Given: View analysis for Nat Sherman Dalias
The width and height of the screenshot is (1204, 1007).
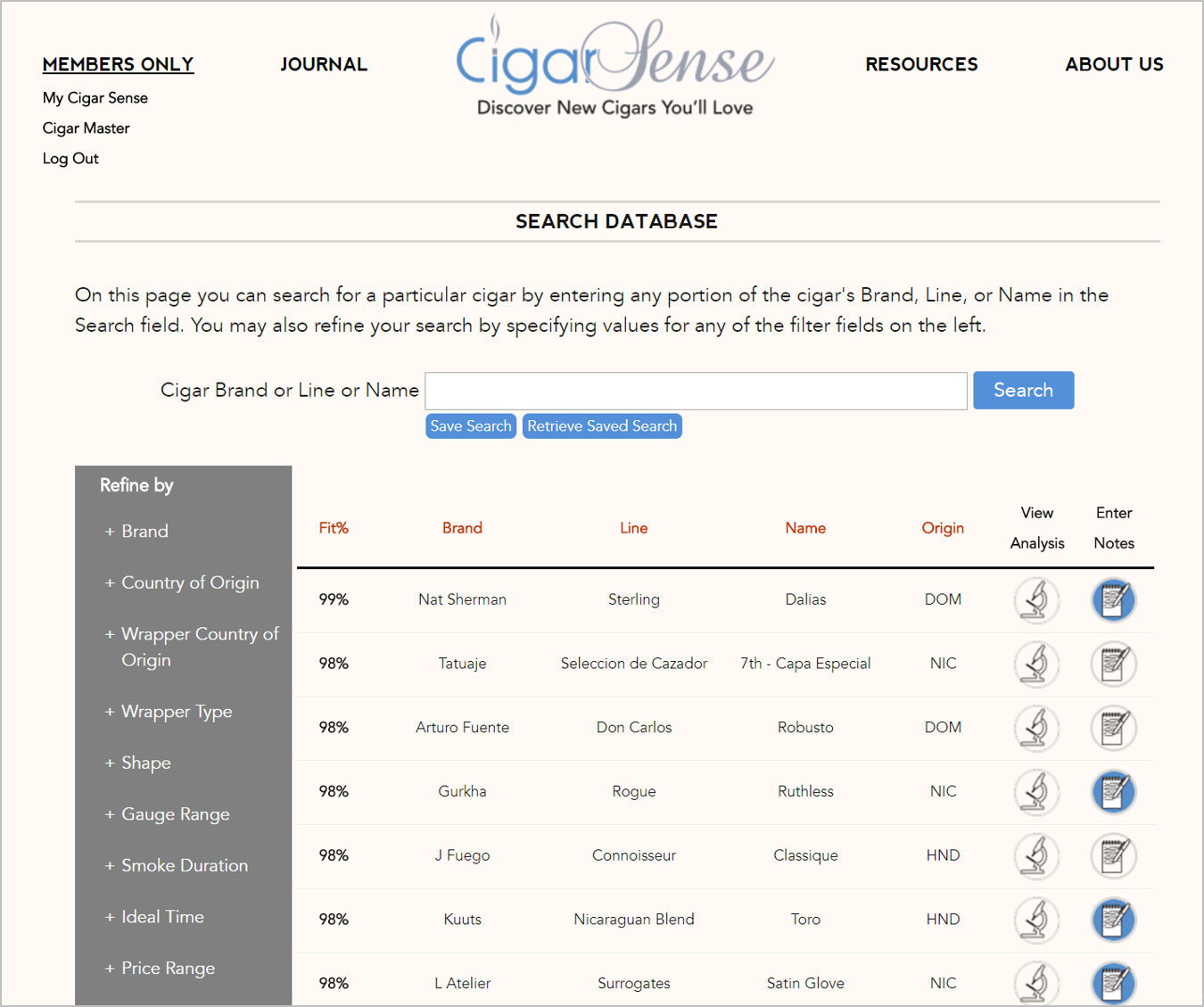Looking at the screenshot, I should point(1036,600).
